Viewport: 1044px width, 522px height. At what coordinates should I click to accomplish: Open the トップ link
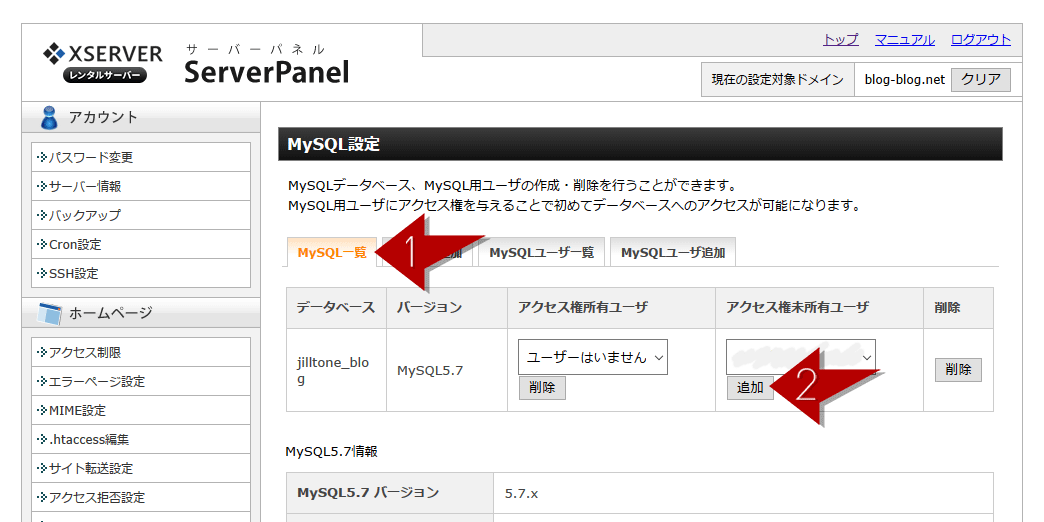[841, 39]
